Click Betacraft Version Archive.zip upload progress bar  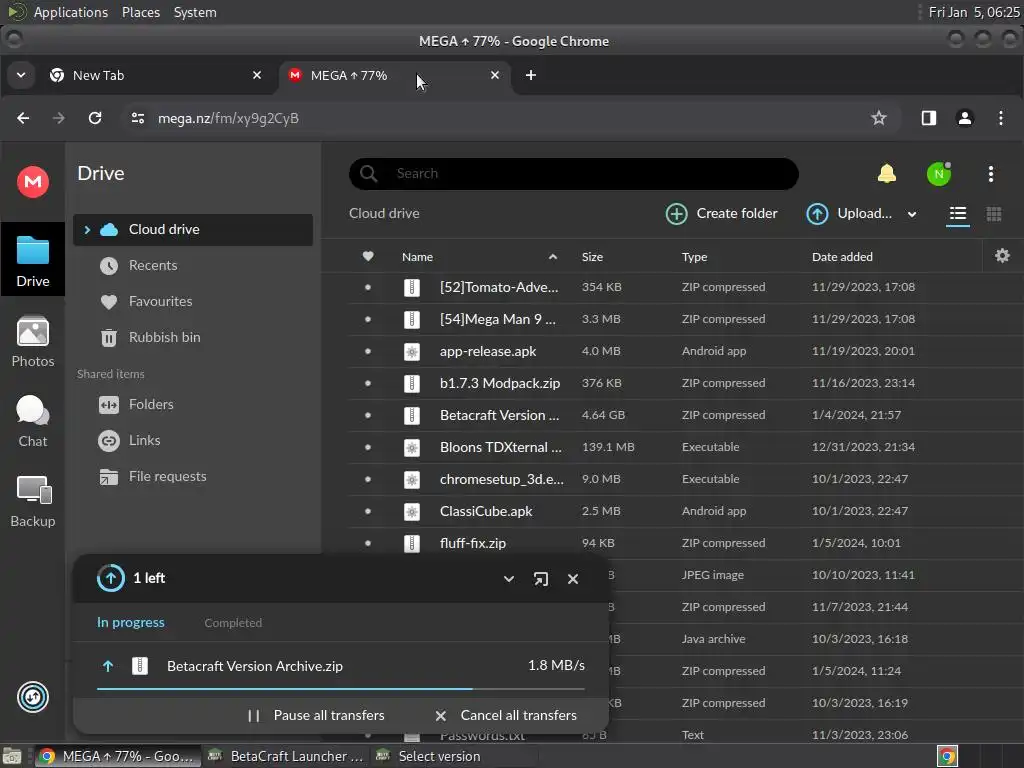[x=341, y=688]
